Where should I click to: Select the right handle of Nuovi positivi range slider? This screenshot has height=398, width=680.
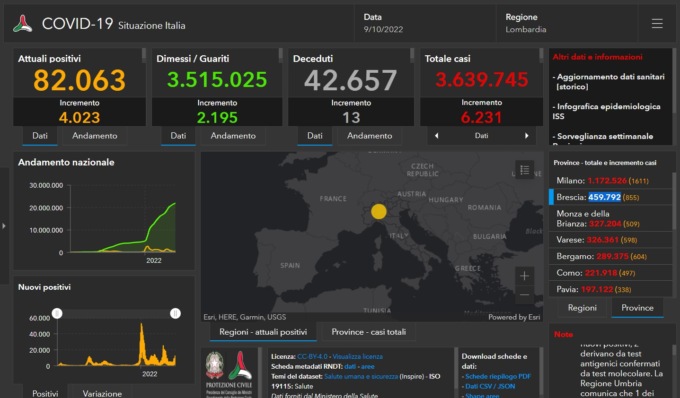[x=175, y=313]
